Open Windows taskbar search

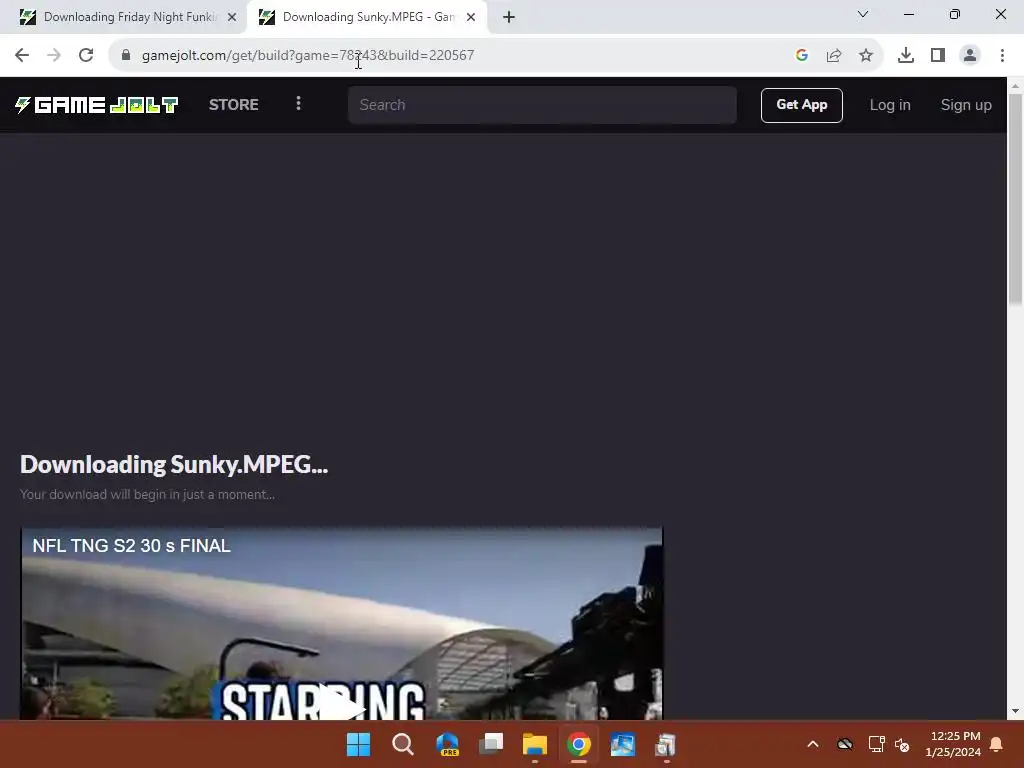(x=403, y=744)
